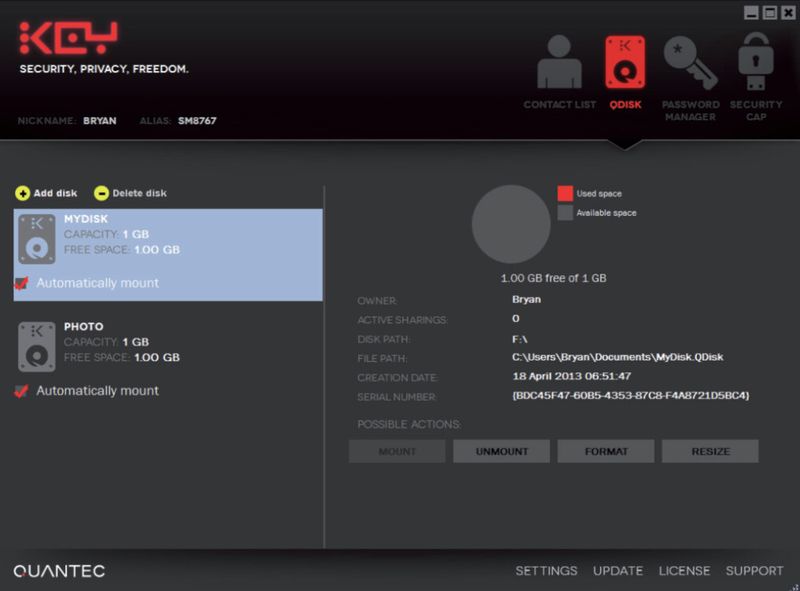Open Password Manager key icon
This screenshot has height=591, width=800.
click(690, 62)
